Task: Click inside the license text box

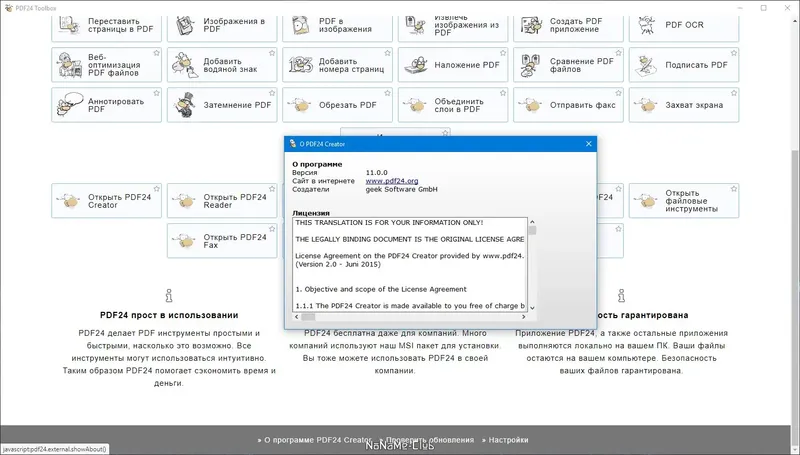Action: pos(410,264)
